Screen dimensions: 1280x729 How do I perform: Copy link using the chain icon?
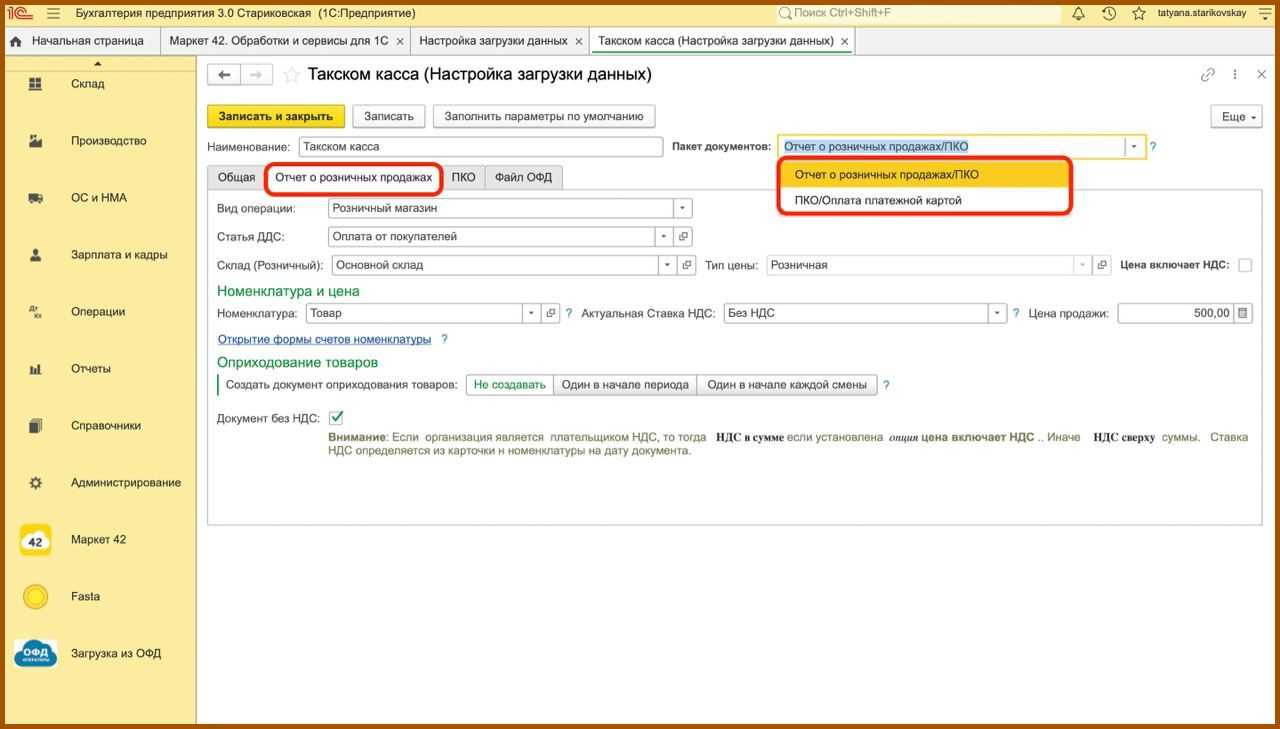coord(1208,75)
